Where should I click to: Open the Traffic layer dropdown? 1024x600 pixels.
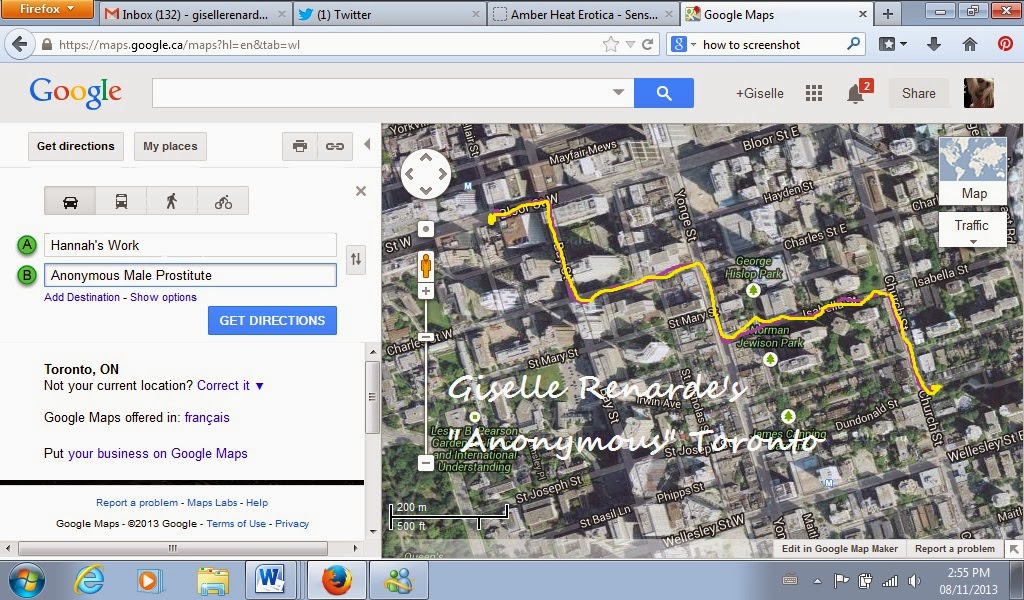tap(972, 229)
